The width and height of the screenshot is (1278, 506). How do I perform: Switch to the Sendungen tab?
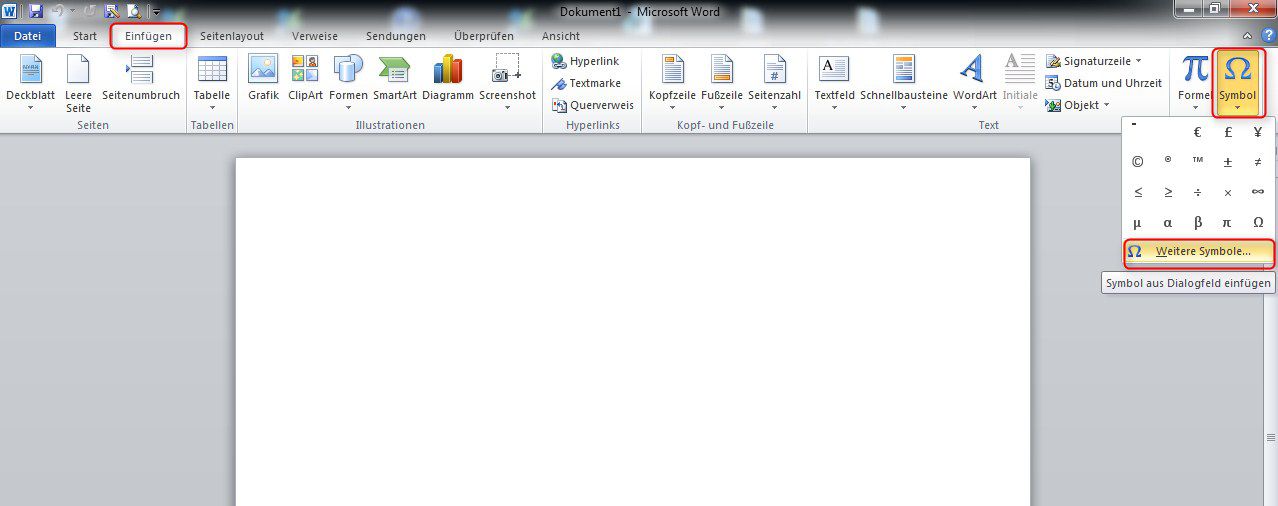(396, 36)
